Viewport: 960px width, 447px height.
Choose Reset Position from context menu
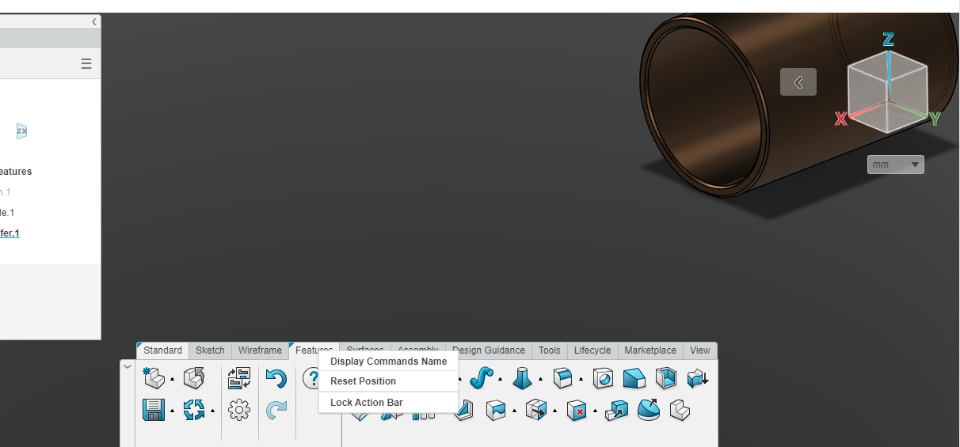(x=388, y=381)
